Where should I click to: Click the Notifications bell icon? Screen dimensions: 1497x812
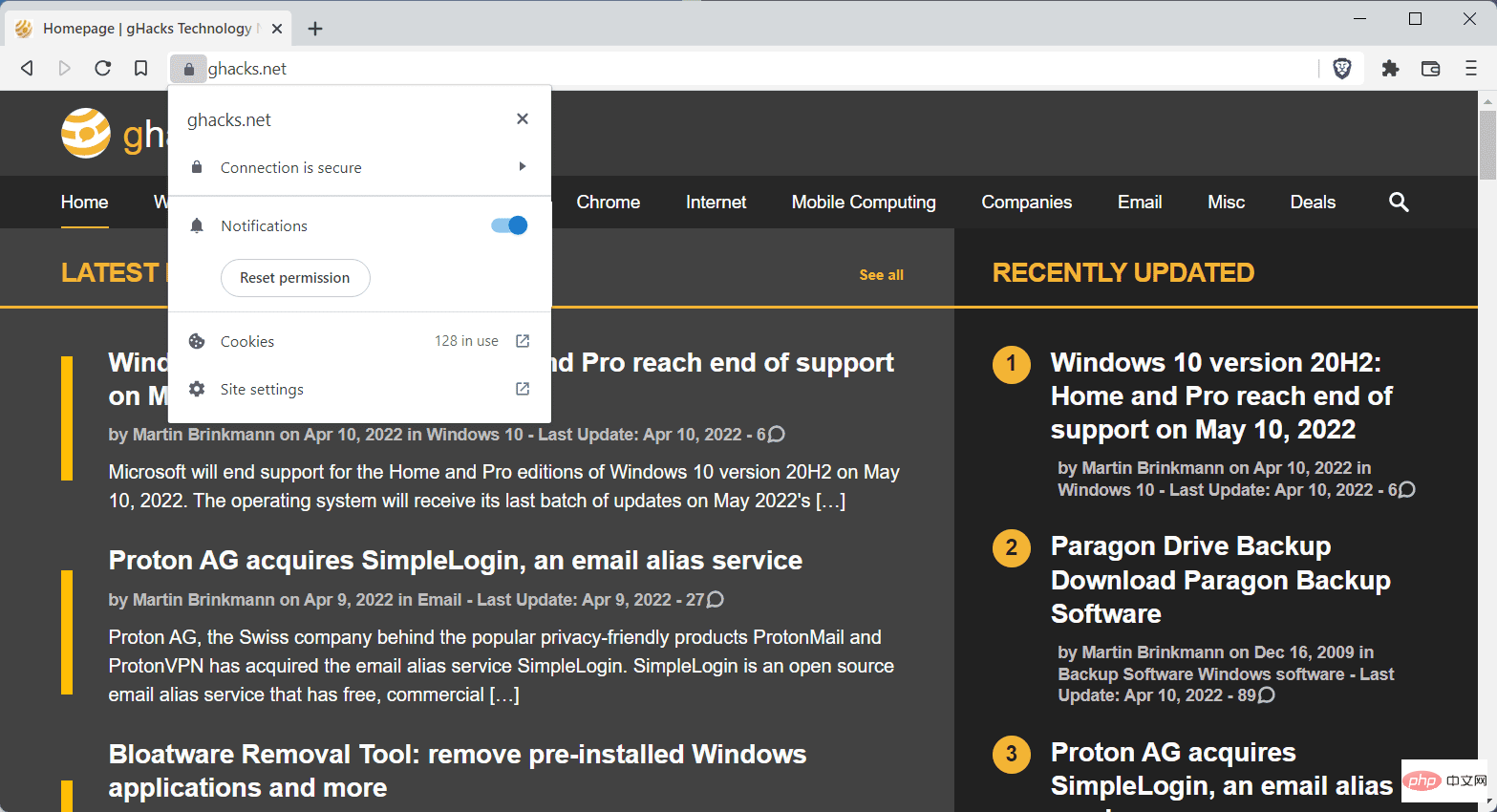click(x=197, y=225)
